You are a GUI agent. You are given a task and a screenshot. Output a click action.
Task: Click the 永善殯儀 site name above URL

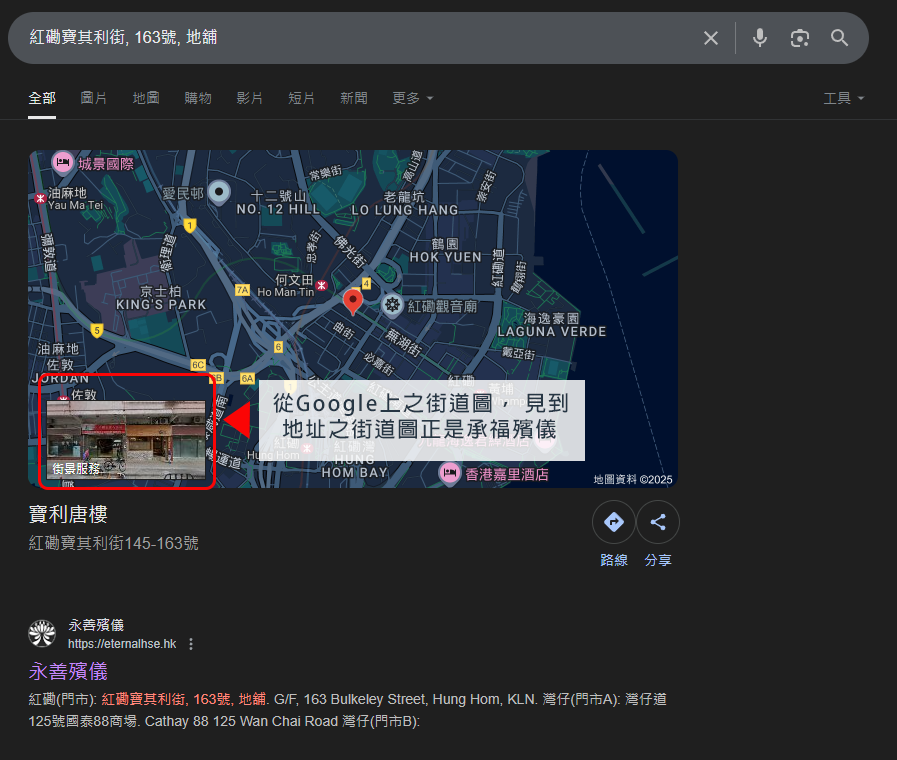click(96, 625)
